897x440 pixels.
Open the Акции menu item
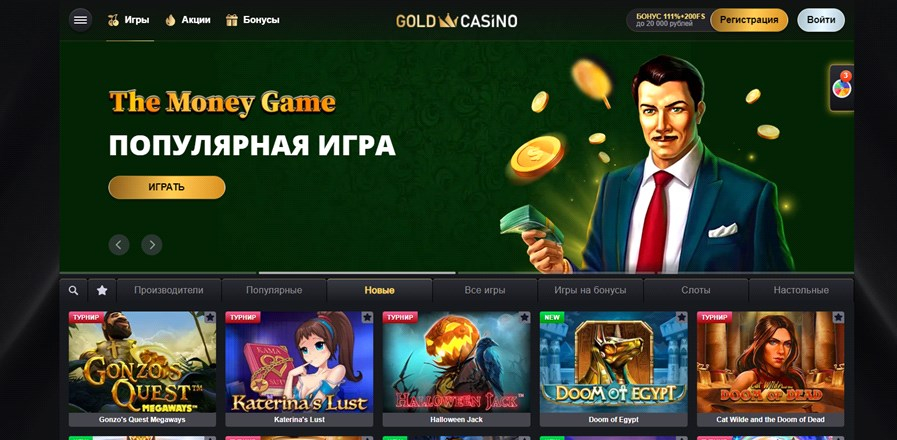tap(188, 20)
